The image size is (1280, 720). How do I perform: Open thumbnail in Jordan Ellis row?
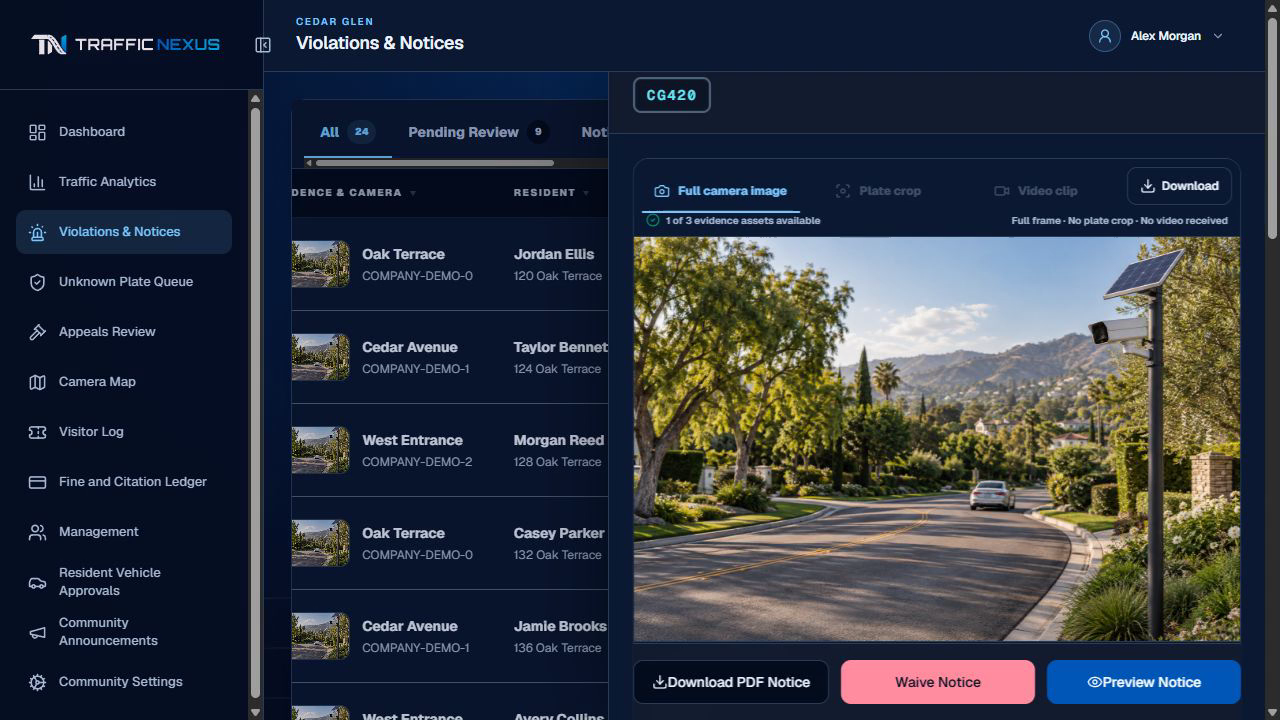(x=321, y=264)
